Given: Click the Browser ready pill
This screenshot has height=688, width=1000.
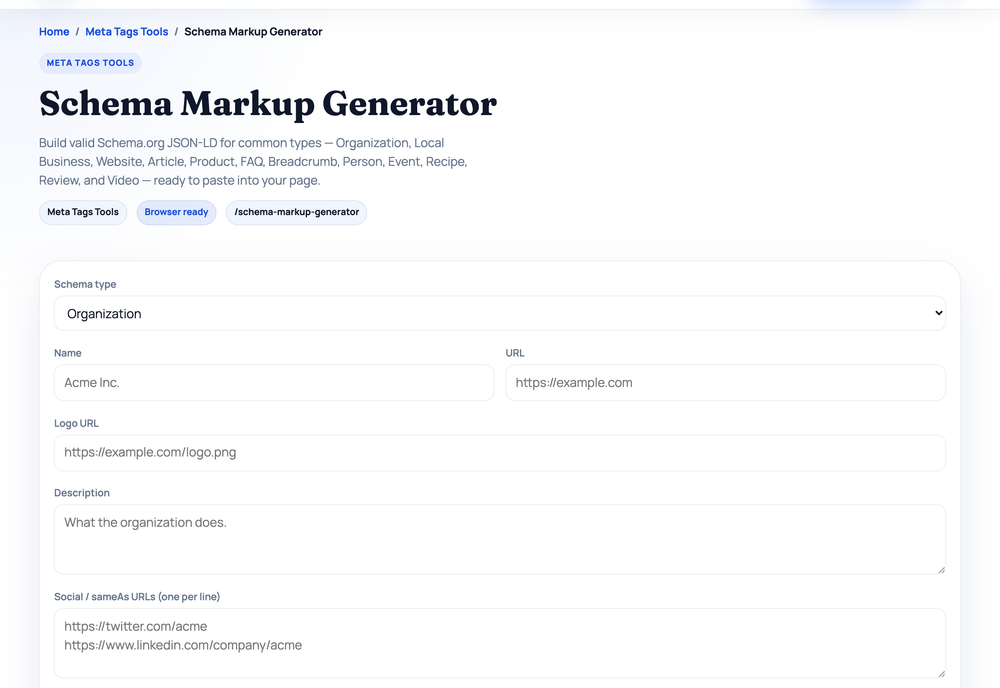Looking at the screenshot, I should click(176, 212).
